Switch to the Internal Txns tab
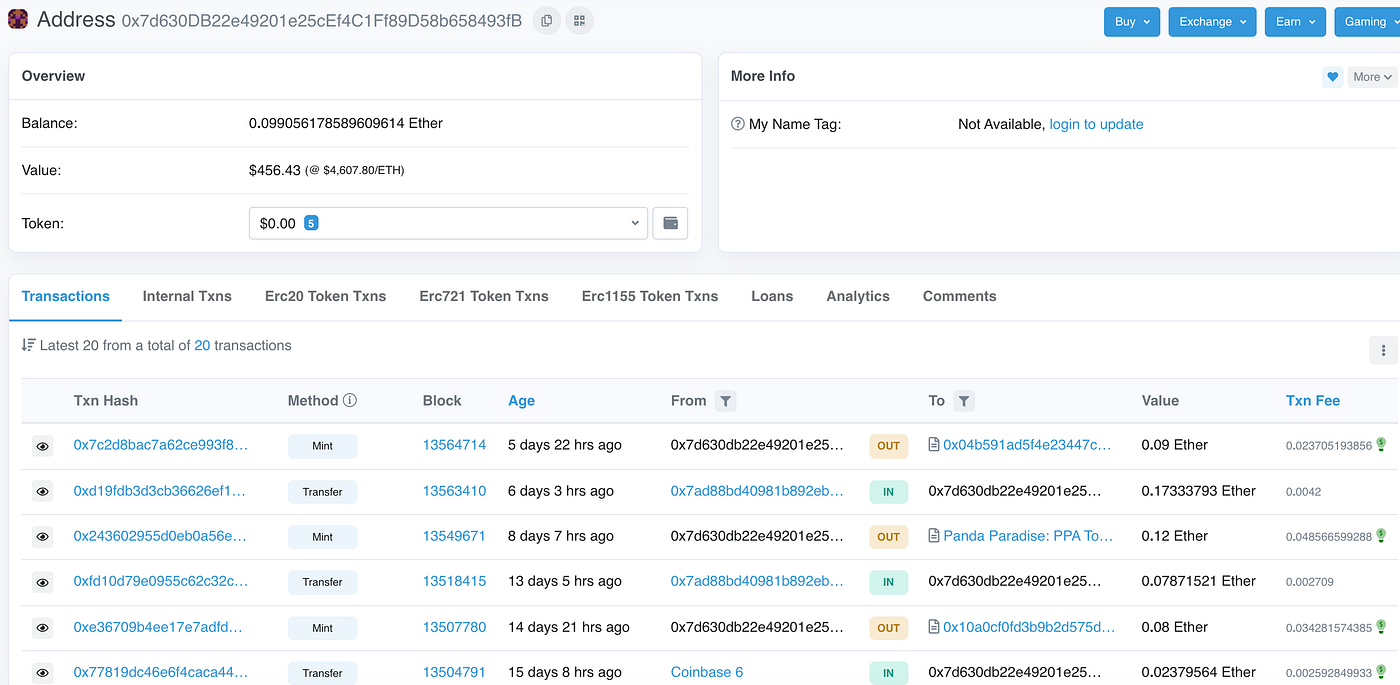 (187, 296)
